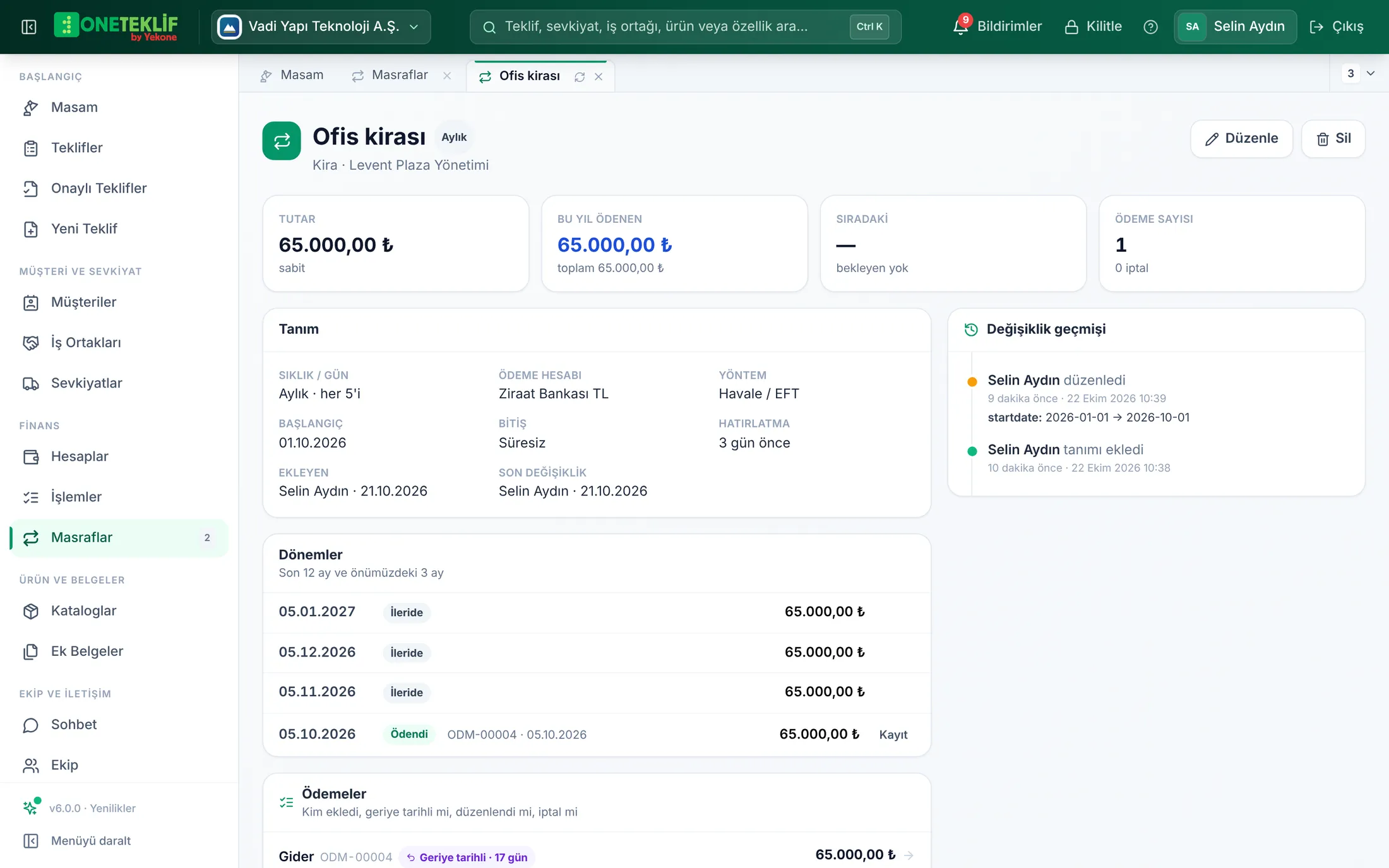Open Onaylı Teklifler in sidebar
The image size is (1389, 868).
tap(119, 188)
